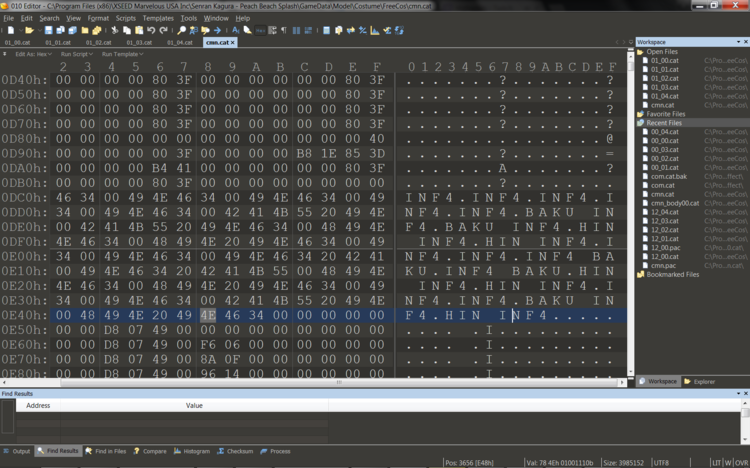Open the Run Template dropdown
This screenshot has height=468, width=750.
pos(122,54)
